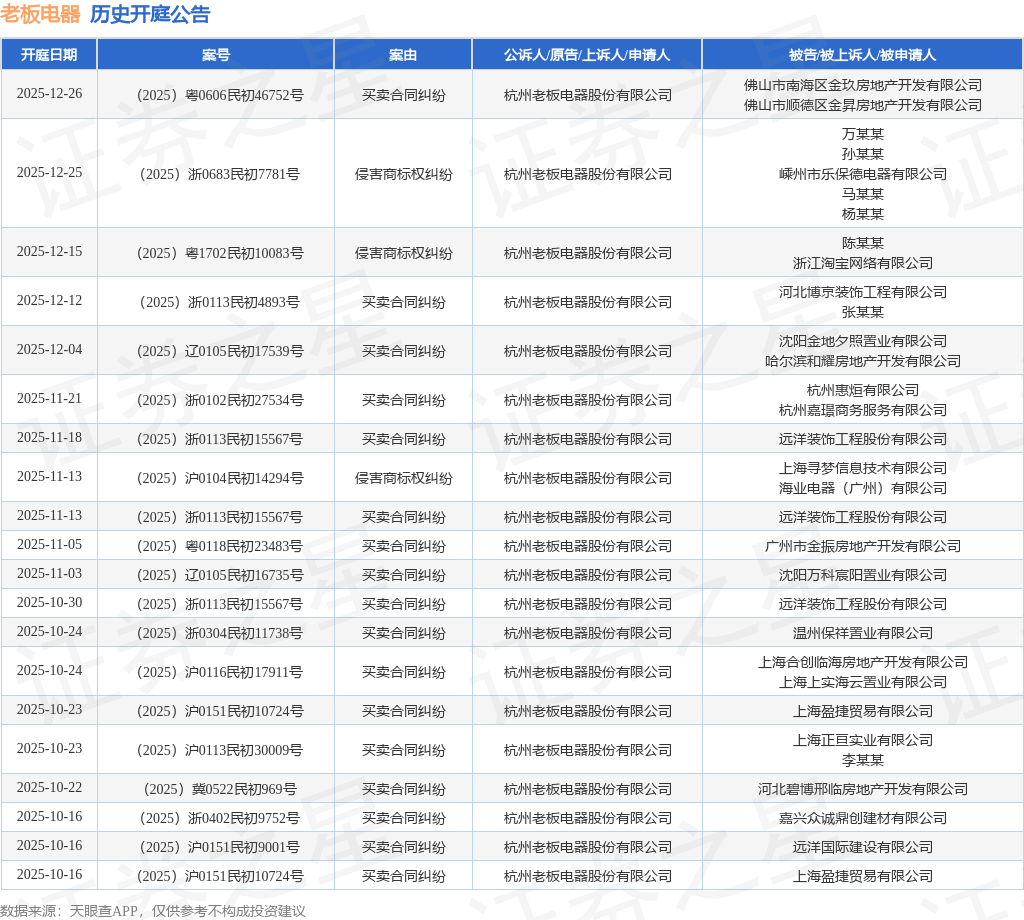
Task: Click case number 浙0113民初4893号
Action: (x=220, y=302)
